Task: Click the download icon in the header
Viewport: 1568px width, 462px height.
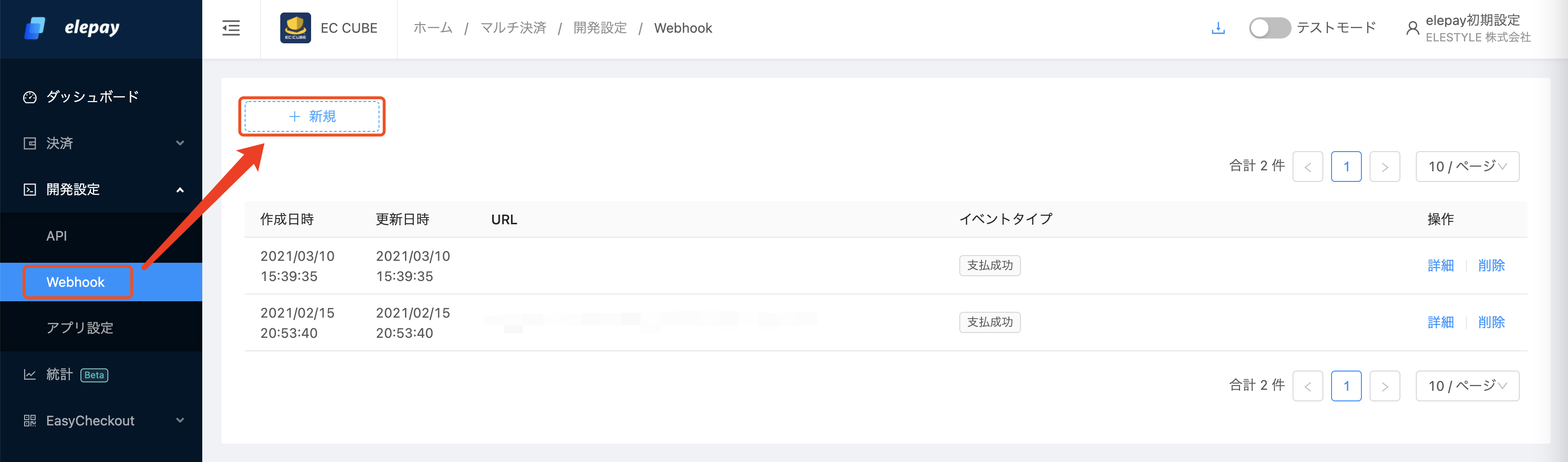Action: coord(1217,28)
